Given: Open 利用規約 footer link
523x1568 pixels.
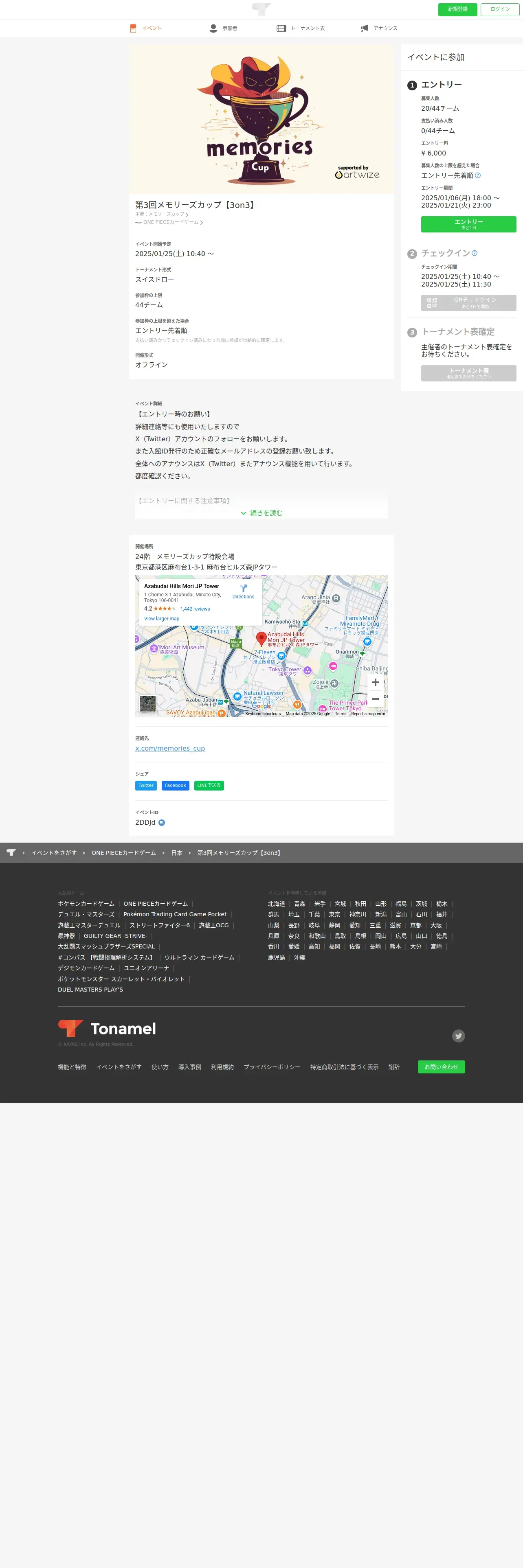Looking at the screenshot, I should click(222, 1067).
